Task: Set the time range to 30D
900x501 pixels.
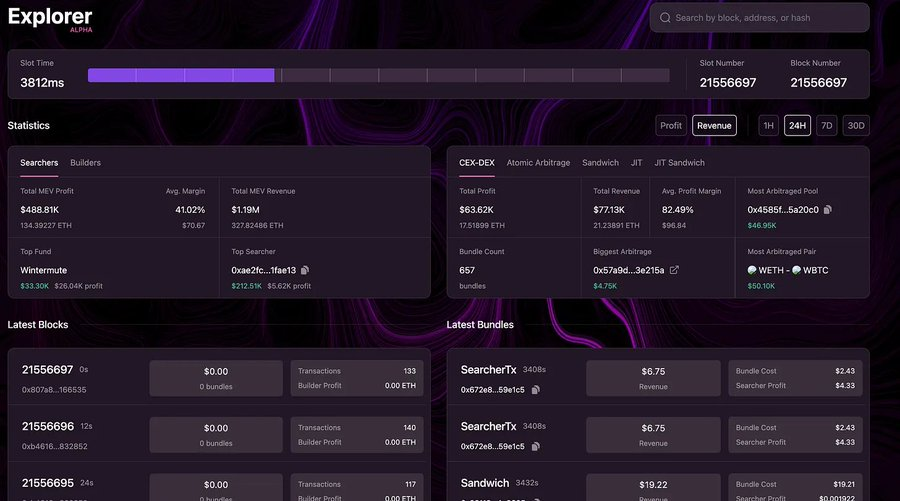Action: pyautogui.click(x=856, y=126)
